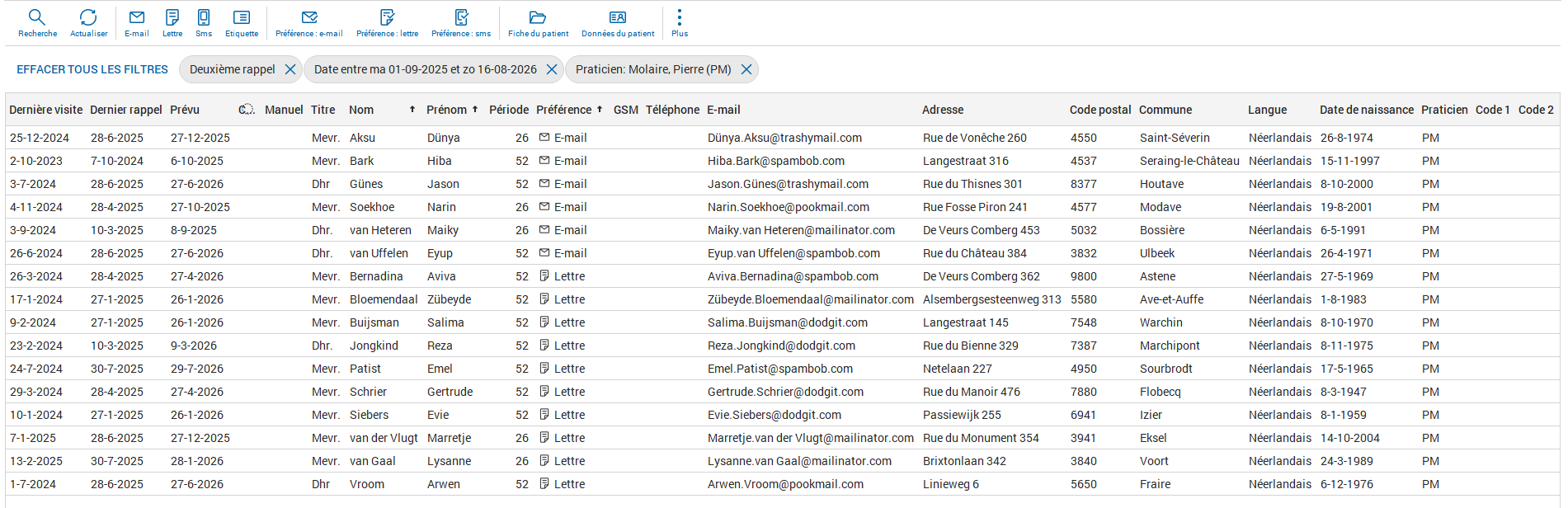Select postal code 9800

pos(1084,276)
